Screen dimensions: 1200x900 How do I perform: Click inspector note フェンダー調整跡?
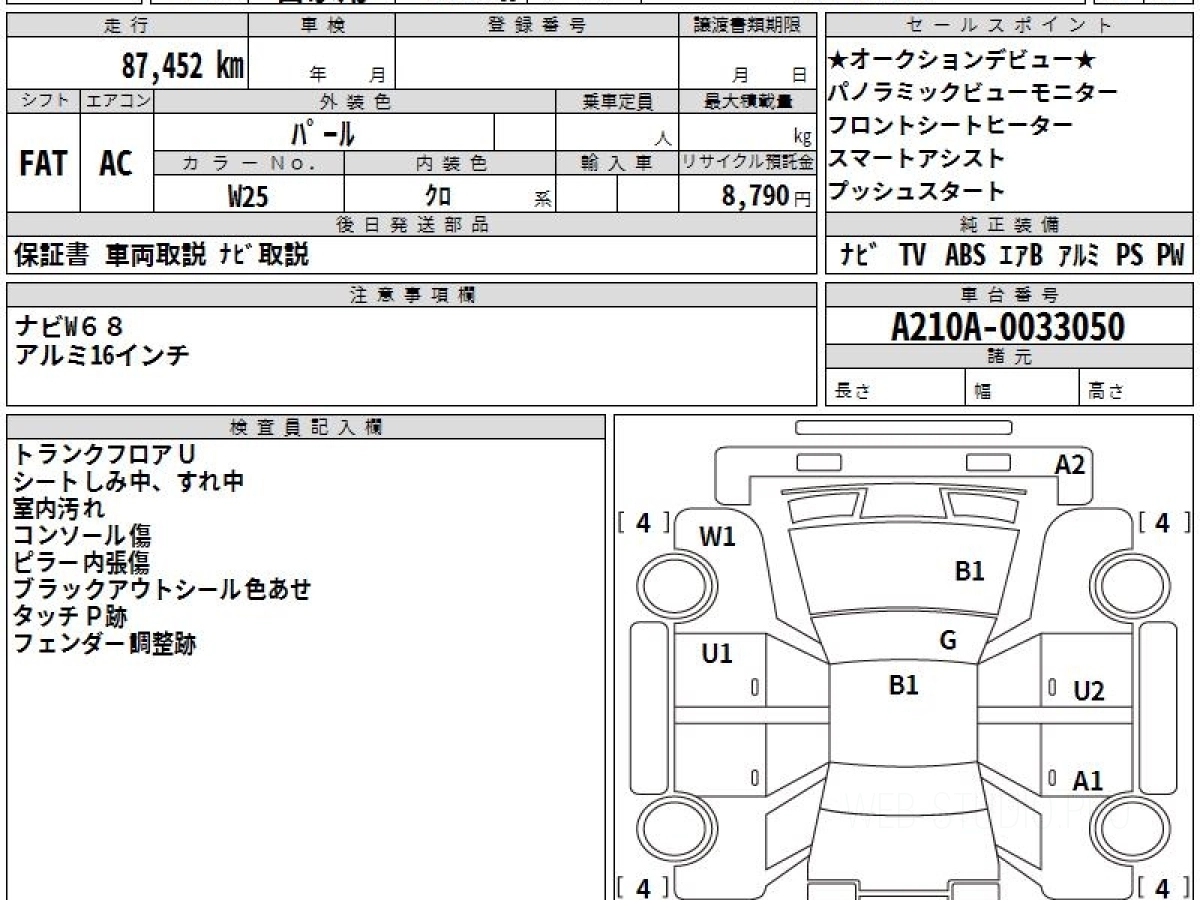pos(105,643)
